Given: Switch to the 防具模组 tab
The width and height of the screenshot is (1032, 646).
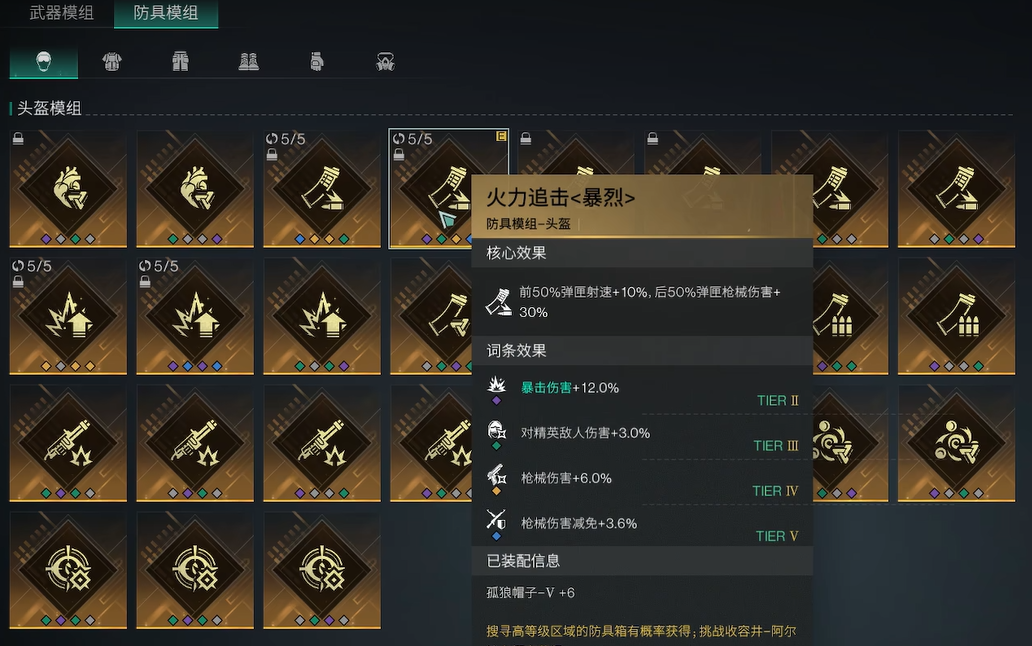Looking at the screenshot, I should 166,12.
